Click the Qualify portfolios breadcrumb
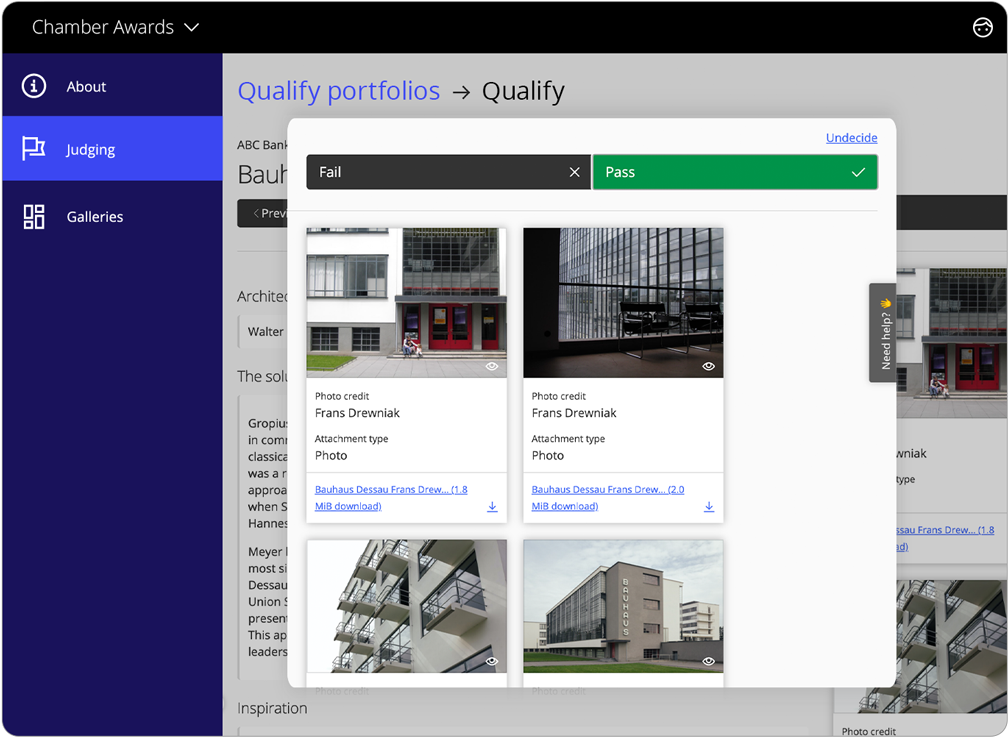 point(338,90)
